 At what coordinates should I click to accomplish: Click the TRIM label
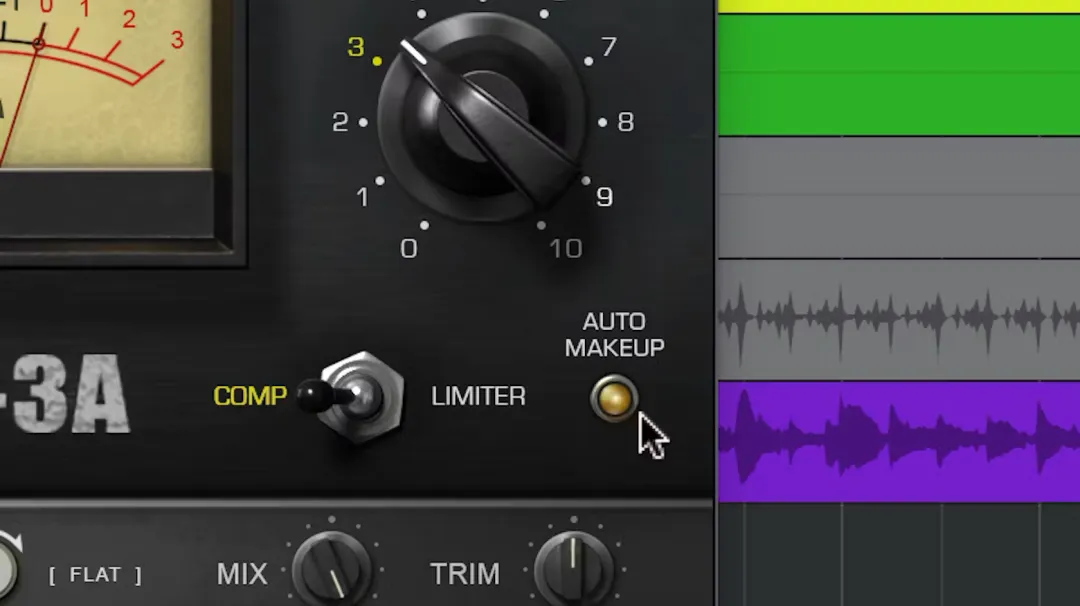tap(464, 574)
